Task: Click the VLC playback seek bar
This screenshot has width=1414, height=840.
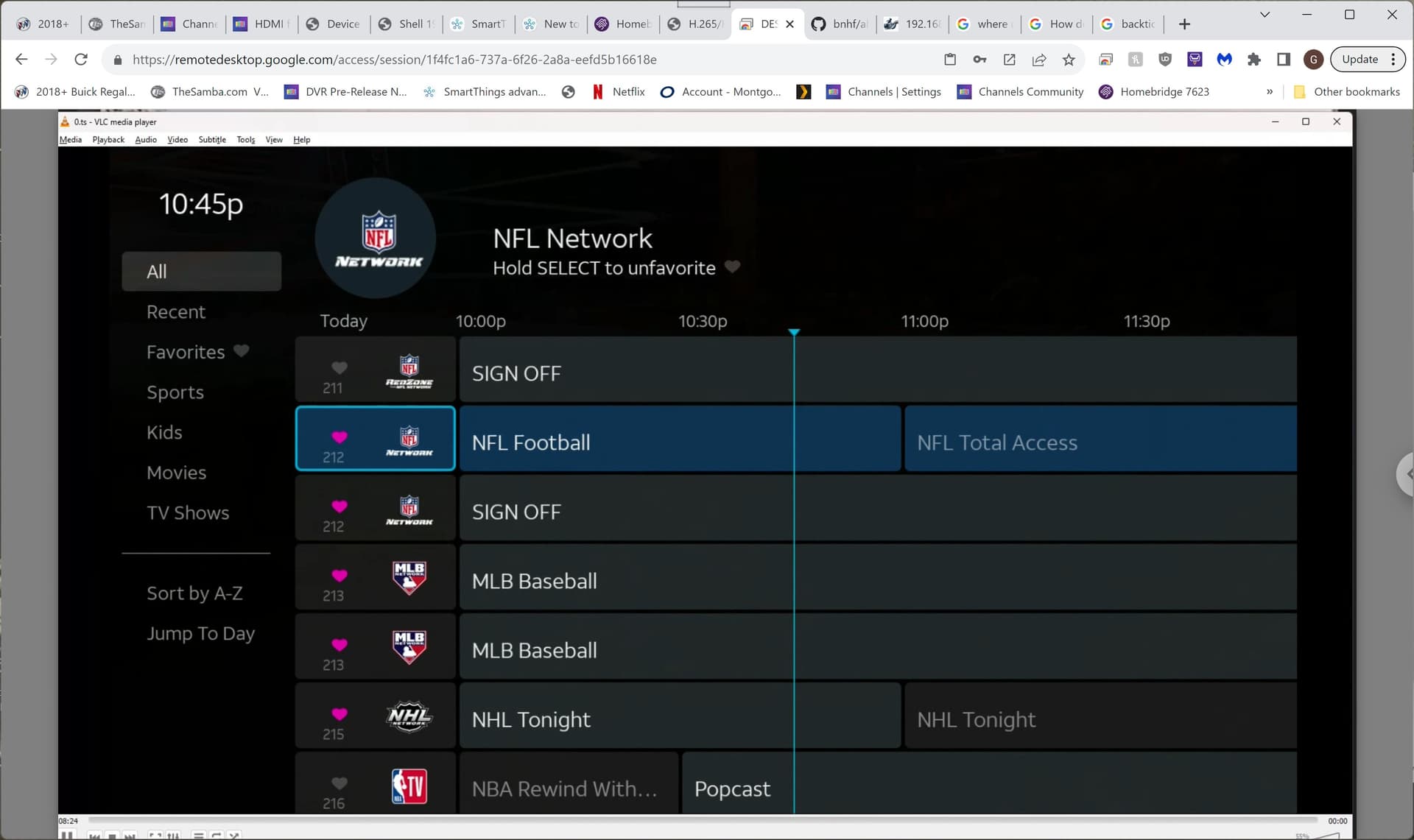Action: pyautogui.click(x=700, y=820)
